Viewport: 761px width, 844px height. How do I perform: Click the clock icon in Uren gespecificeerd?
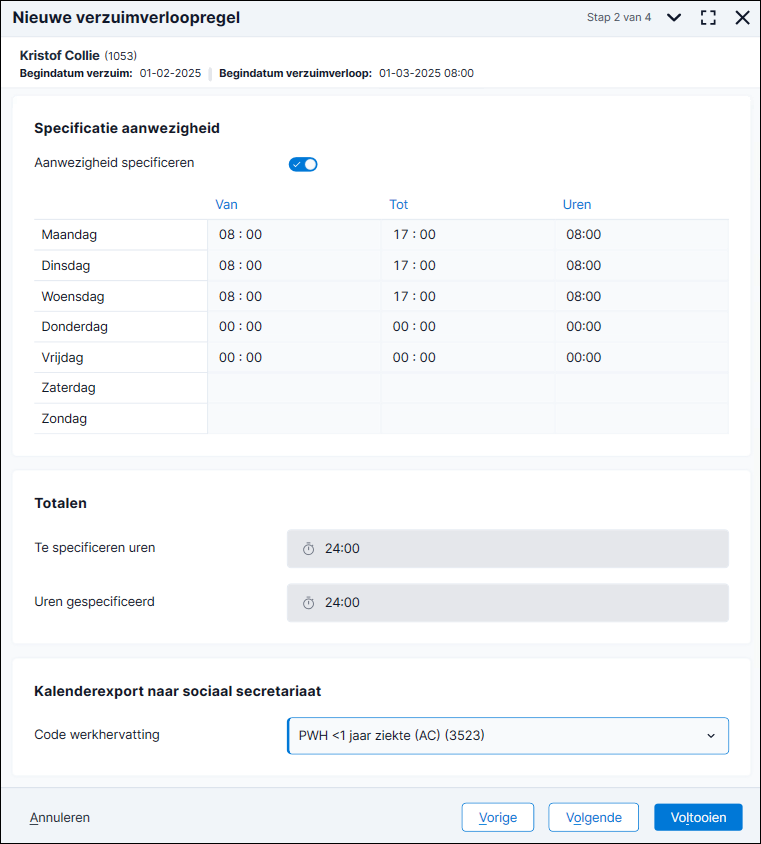[308, 603]
